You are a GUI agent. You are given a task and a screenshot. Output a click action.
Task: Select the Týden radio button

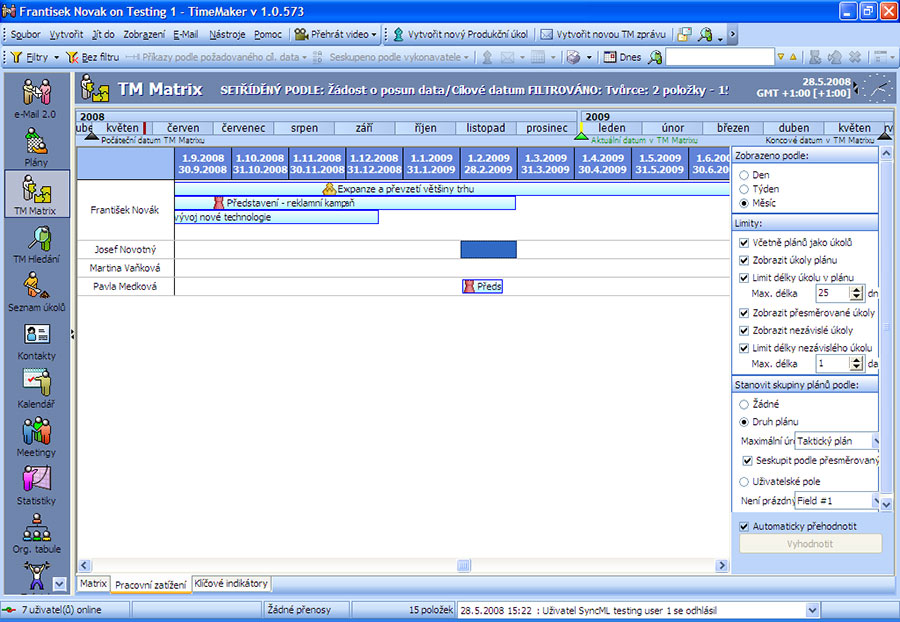pos(743,189)
